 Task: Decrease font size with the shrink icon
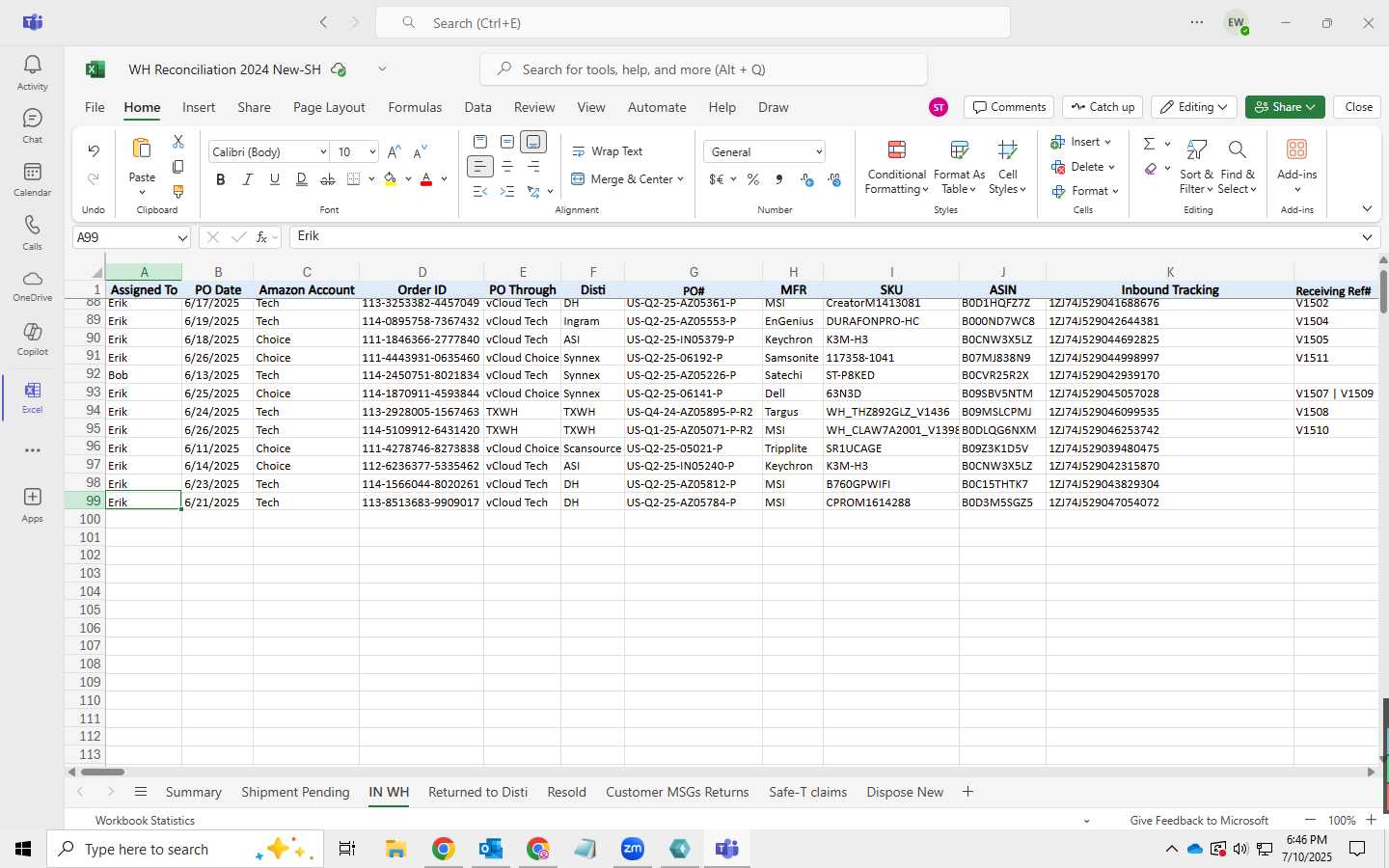[x=420, y=152]
